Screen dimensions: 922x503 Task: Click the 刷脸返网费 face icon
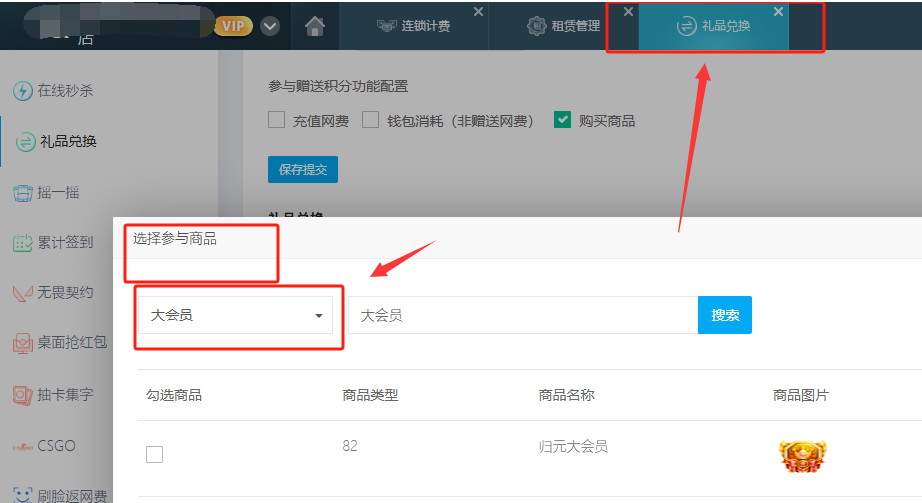point(22,495)
